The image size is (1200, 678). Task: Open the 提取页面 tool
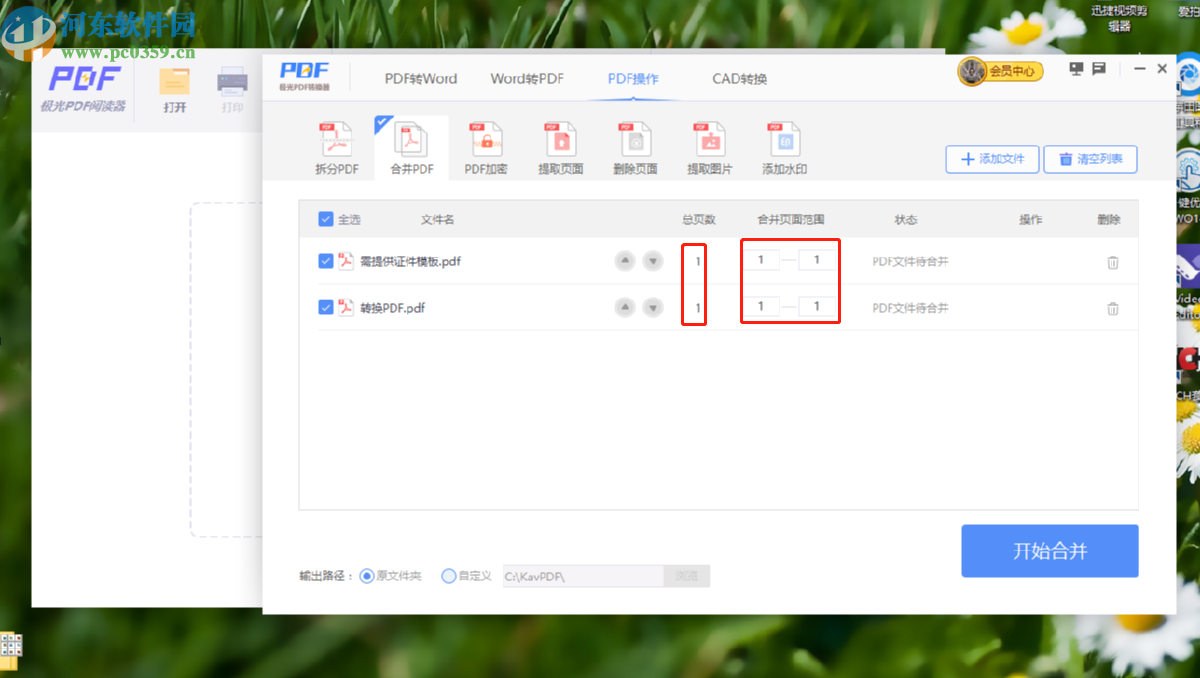click(x=560, y=146)
